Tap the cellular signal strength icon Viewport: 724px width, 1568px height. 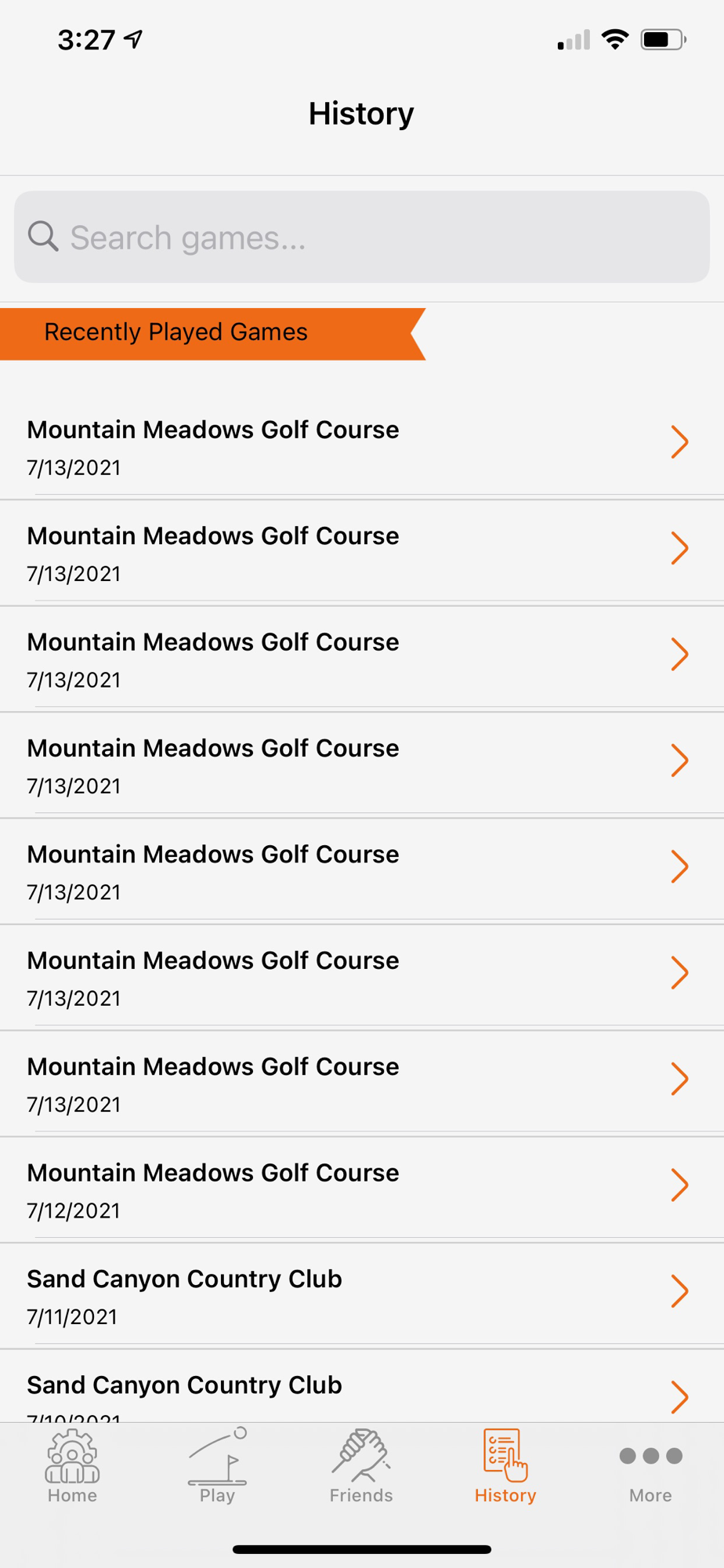click(574, 40)
